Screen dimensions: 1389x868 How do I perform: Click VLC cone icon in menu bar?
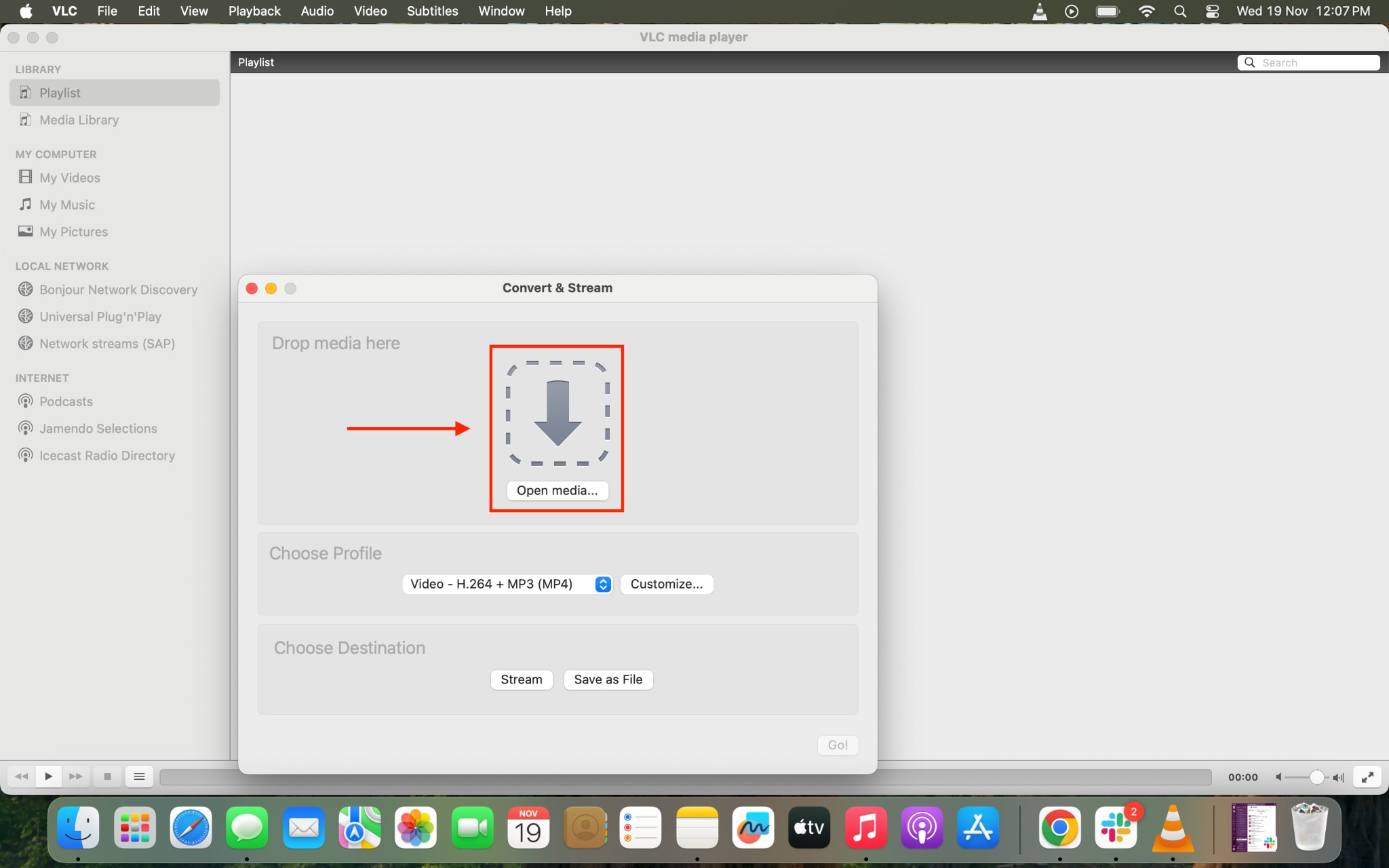pyautogui.click(x=1039, y=11)
